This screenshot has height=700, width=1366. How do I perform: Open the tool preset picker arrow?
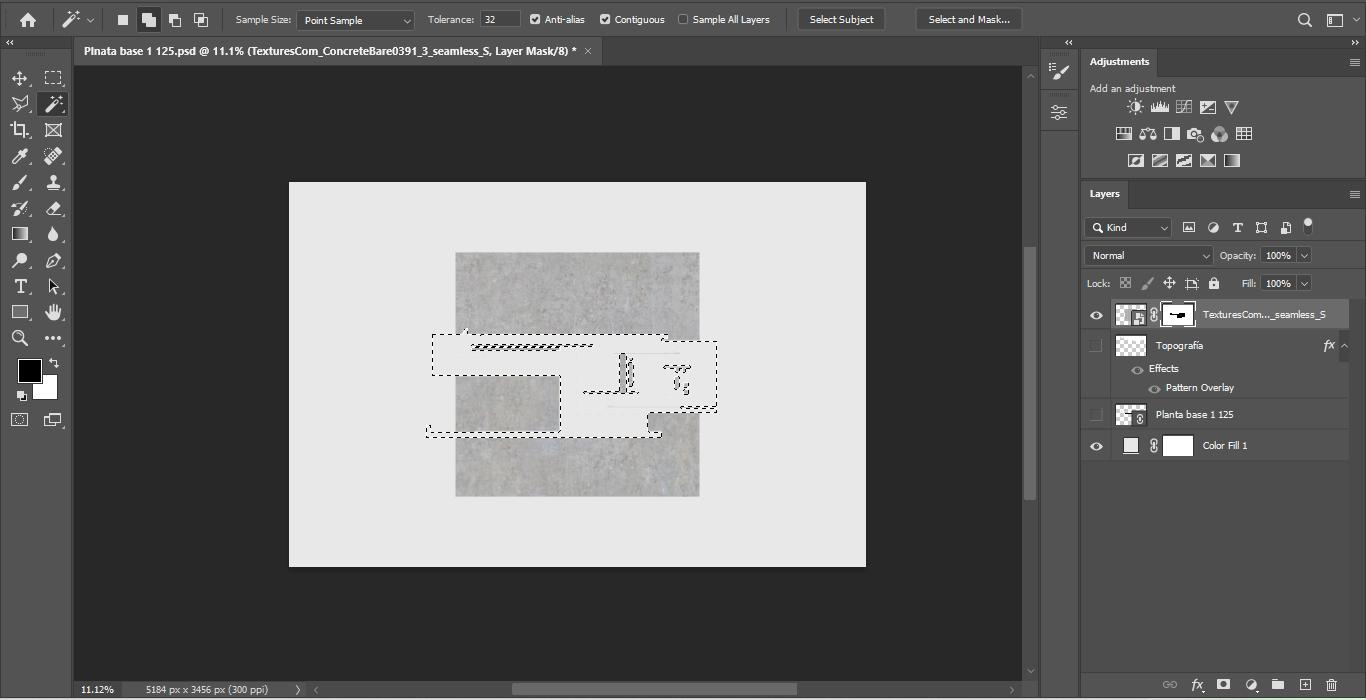pos(90,20)
